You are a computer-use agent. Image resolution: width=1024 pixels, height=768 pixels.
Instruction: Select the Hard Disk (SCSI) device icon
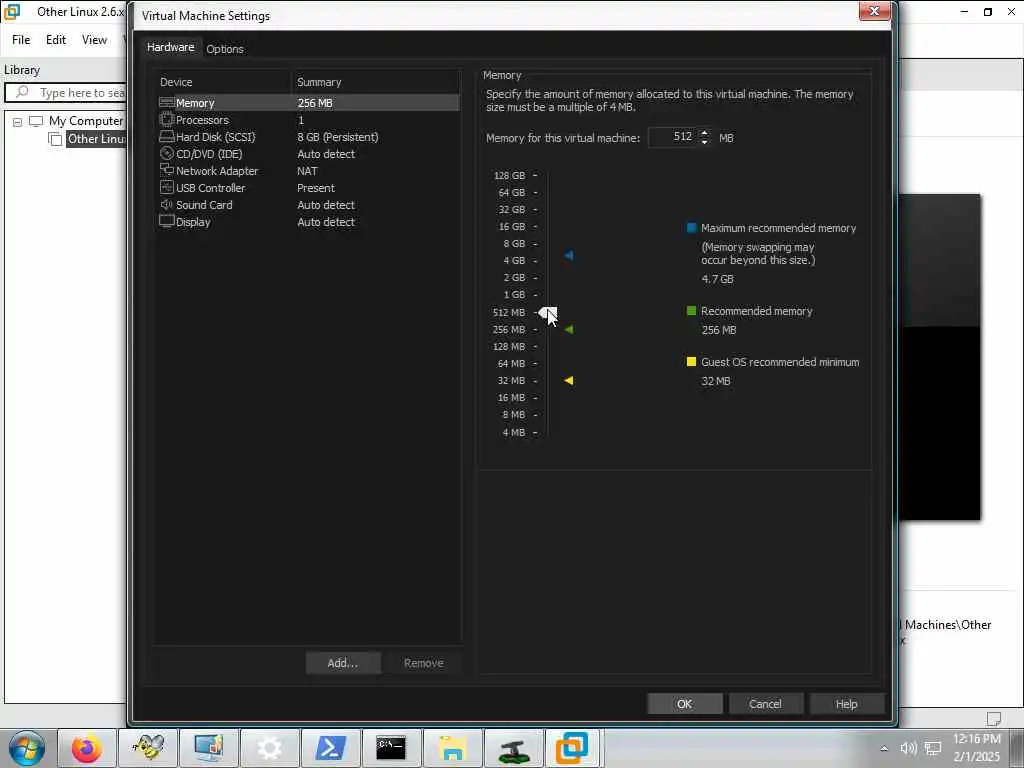[x=167, y=136]
